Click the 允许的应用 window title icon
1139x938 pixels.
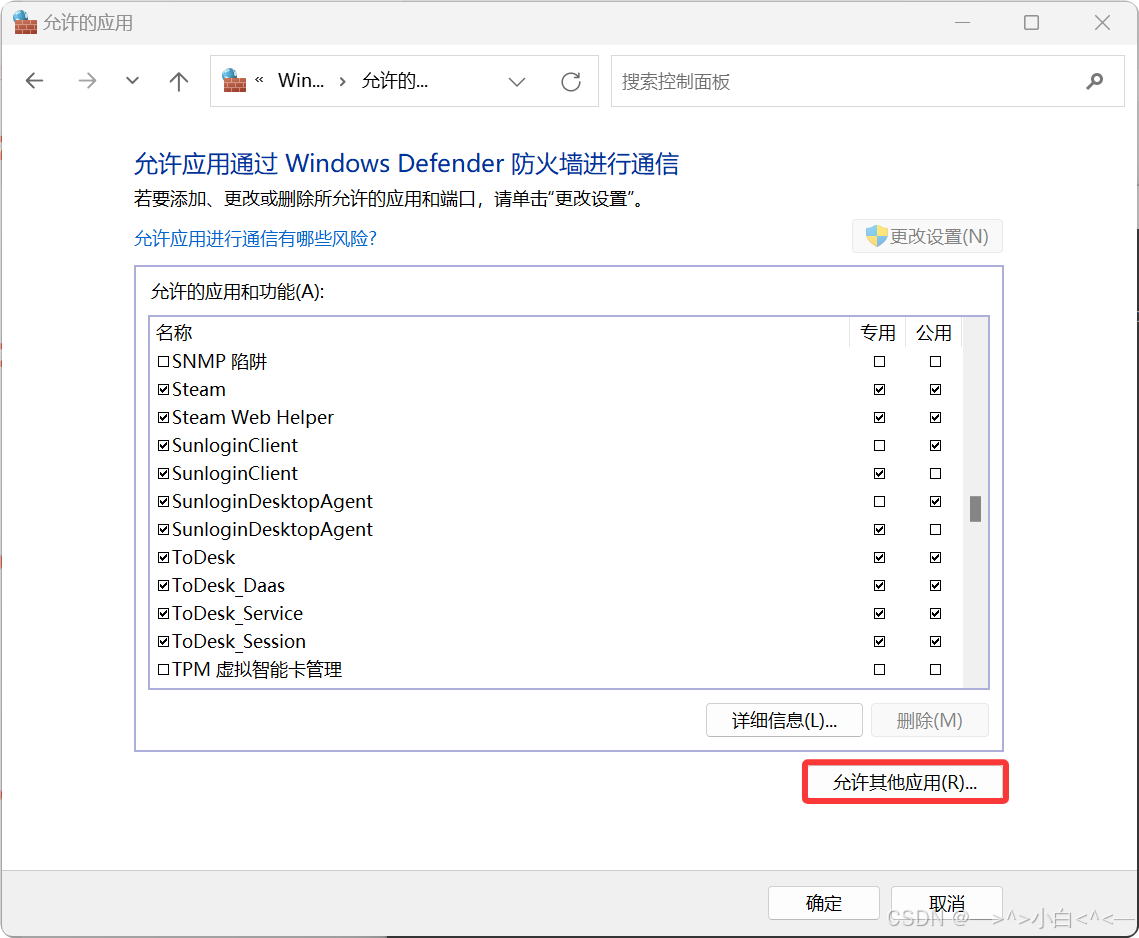(x=25, y=22)
